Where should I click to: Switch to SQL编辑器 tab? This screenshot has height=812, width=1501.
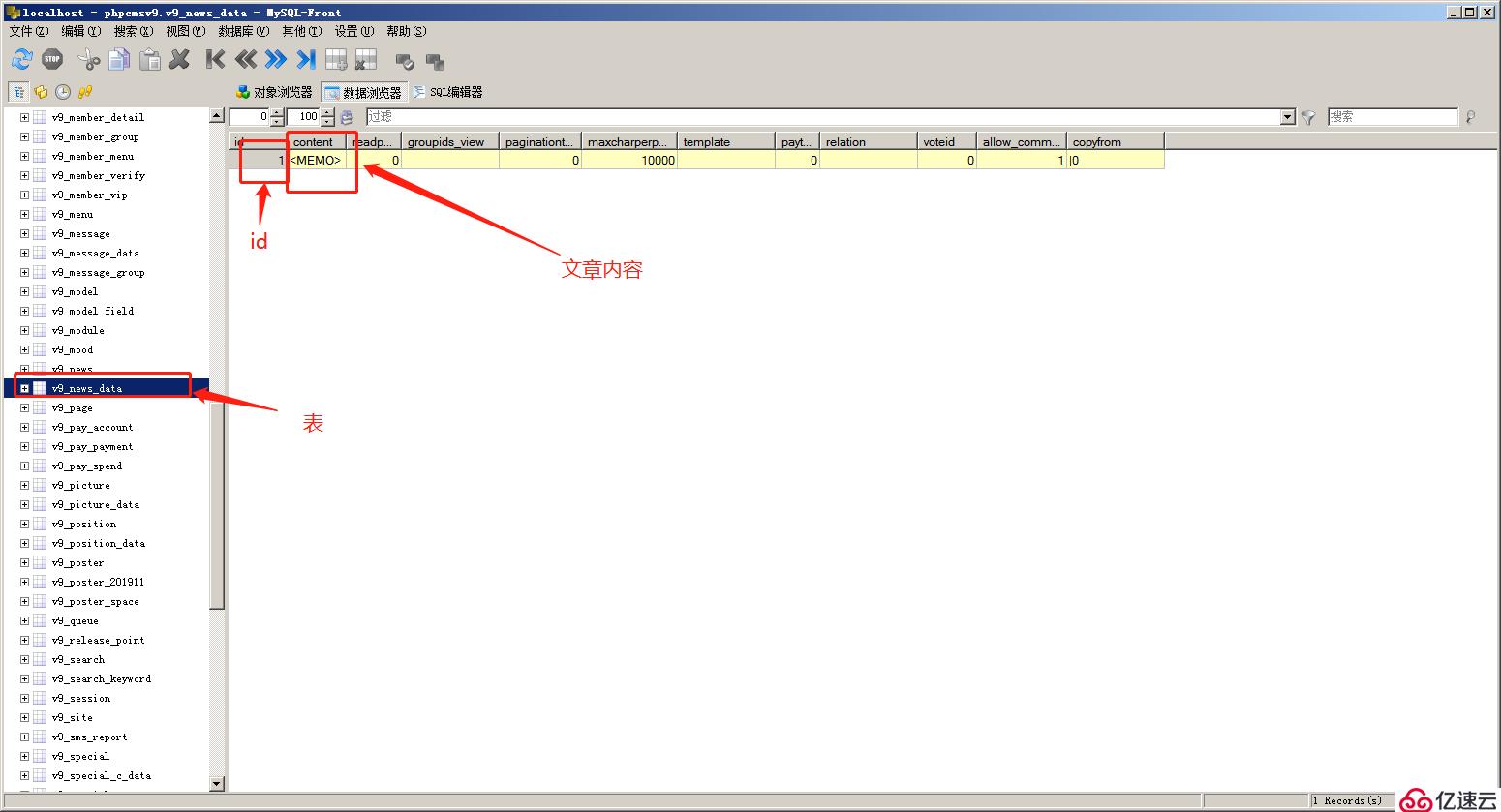[x=447, y=92]
